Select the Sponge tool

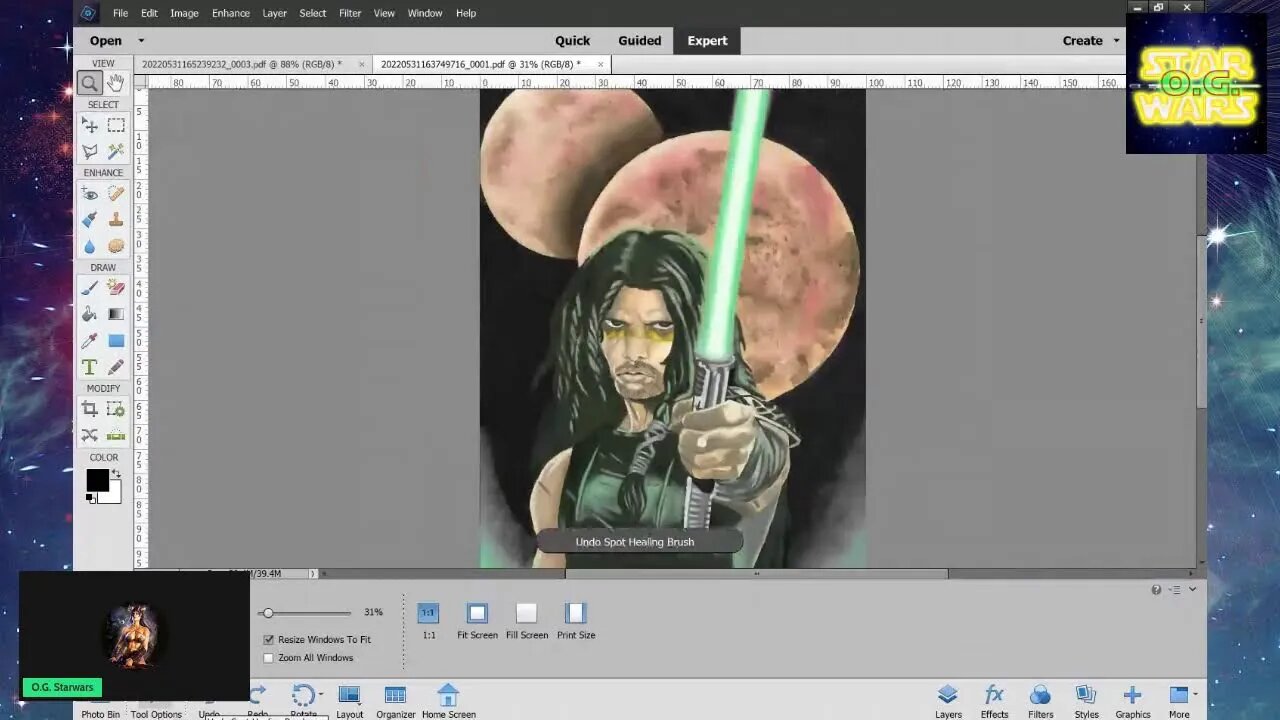[116, 246]
